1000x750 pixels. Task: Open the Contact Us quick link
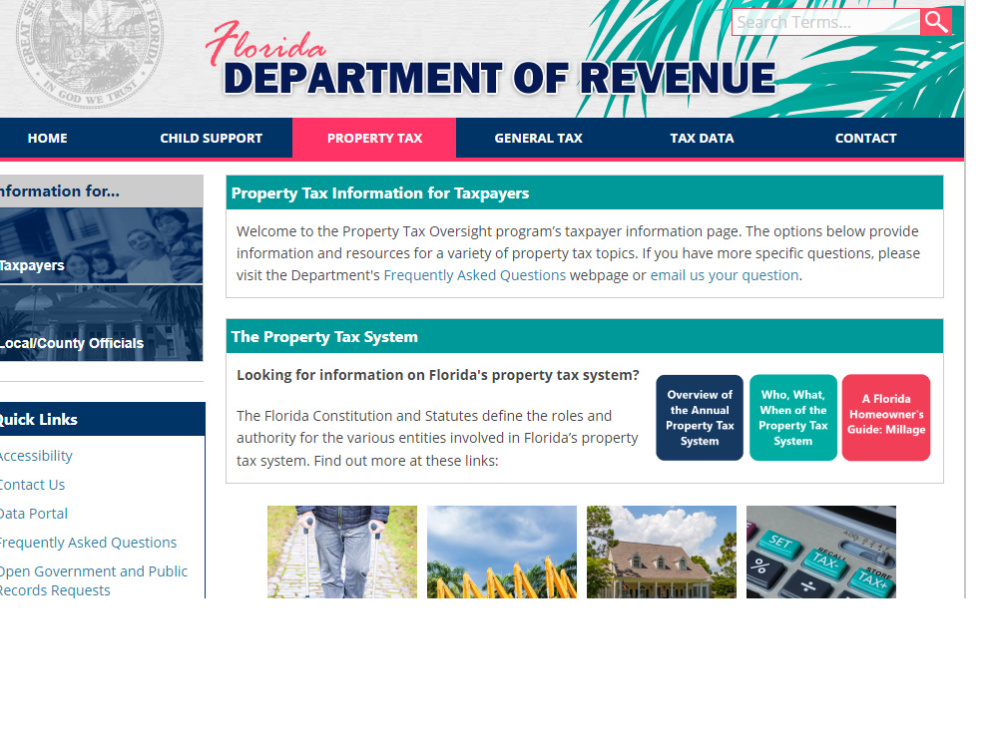(33, 485)
